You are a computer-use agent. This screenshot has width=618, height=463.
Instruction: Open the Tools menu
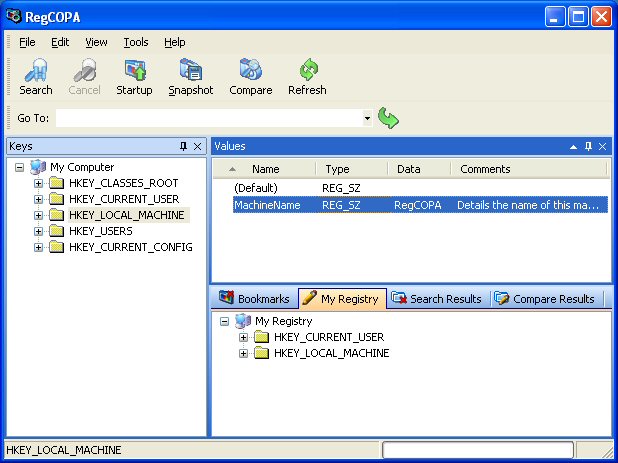point(136,42)
